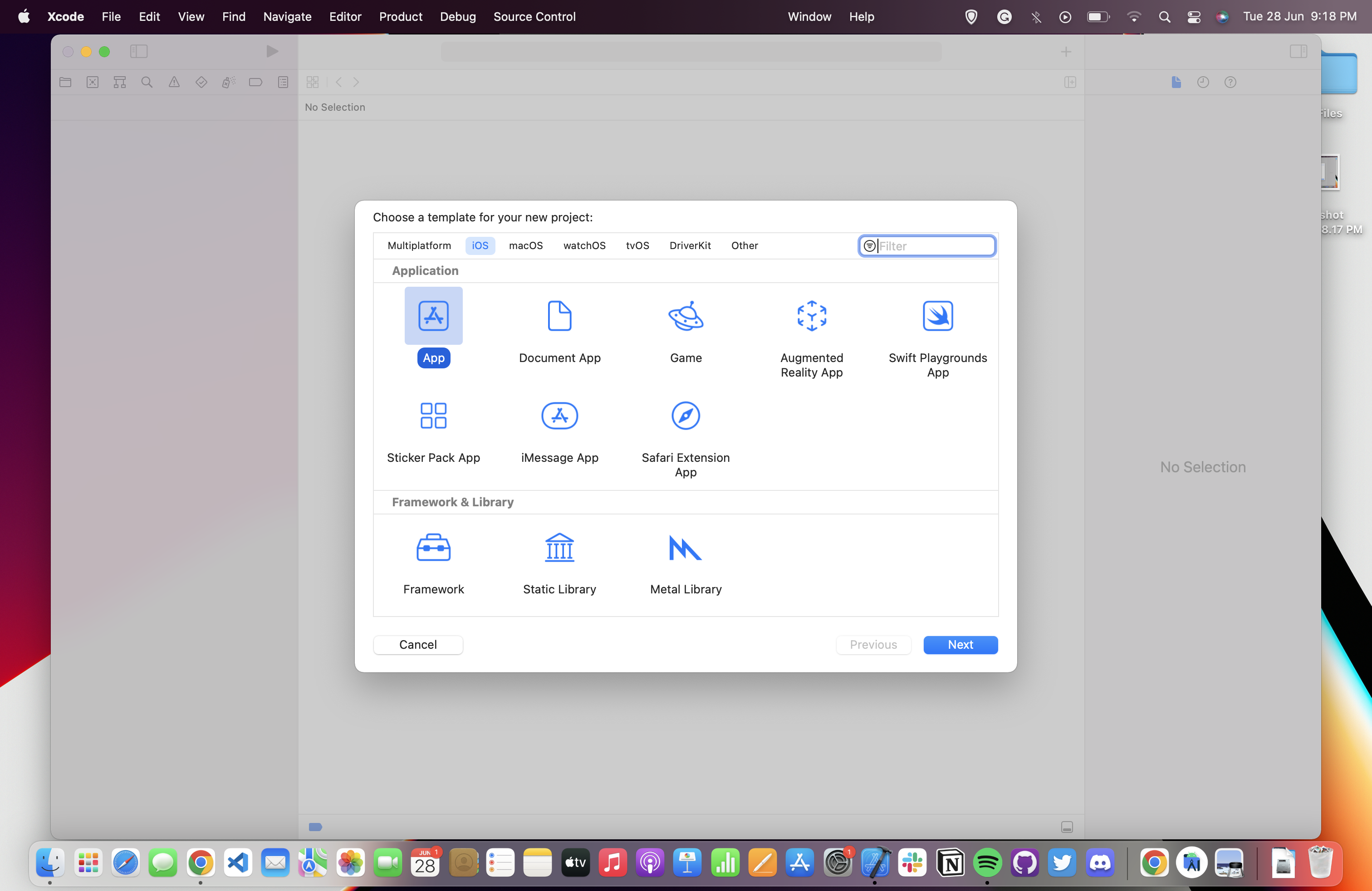
Task: Select the Game template icon
Action: click(x=686, y=315)
